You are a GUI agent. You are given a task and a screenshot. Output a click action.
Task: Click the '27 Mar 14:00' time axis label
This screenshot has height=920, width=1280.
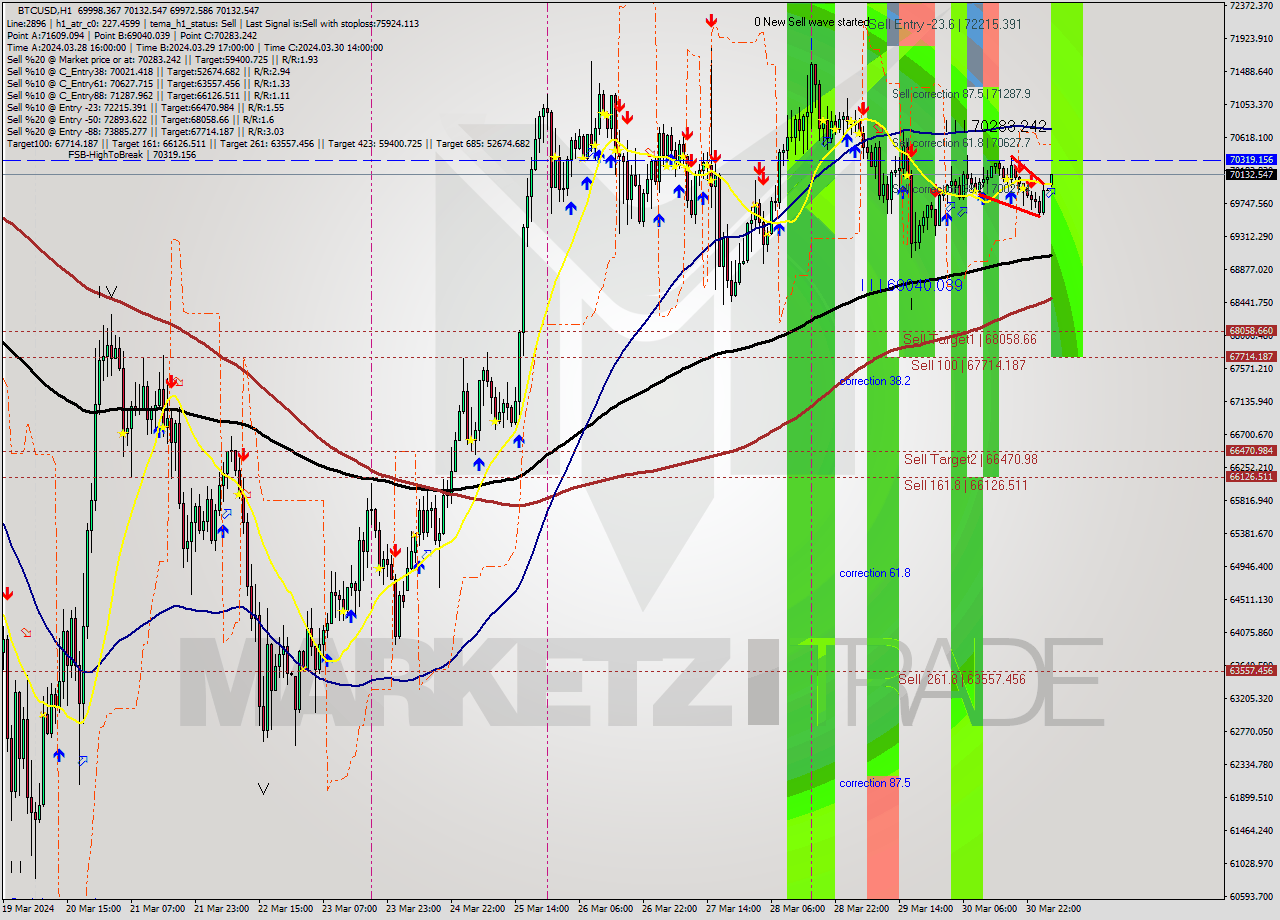733,909
